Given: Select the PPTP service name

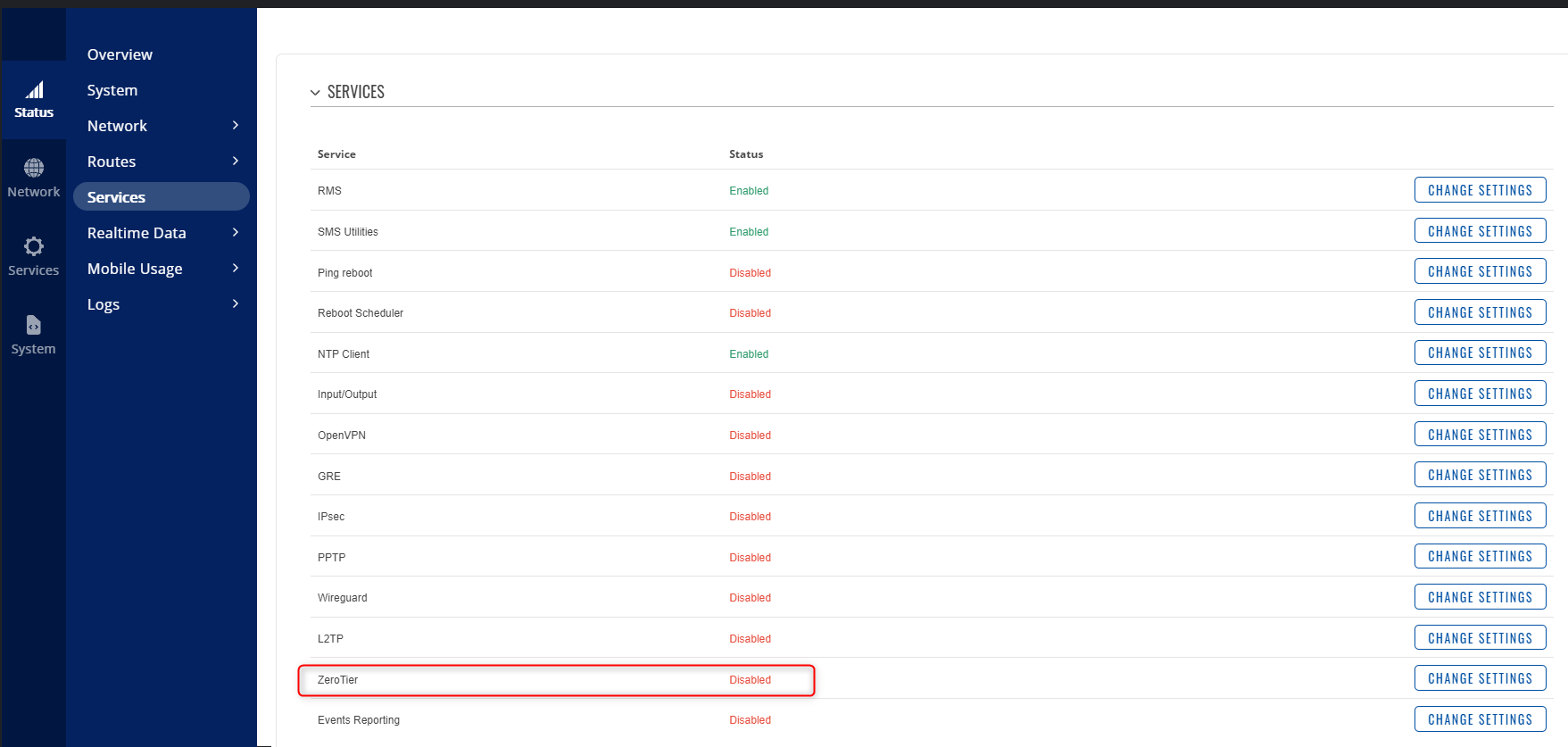Looking at the screenshot, I should tap(331, 558).
